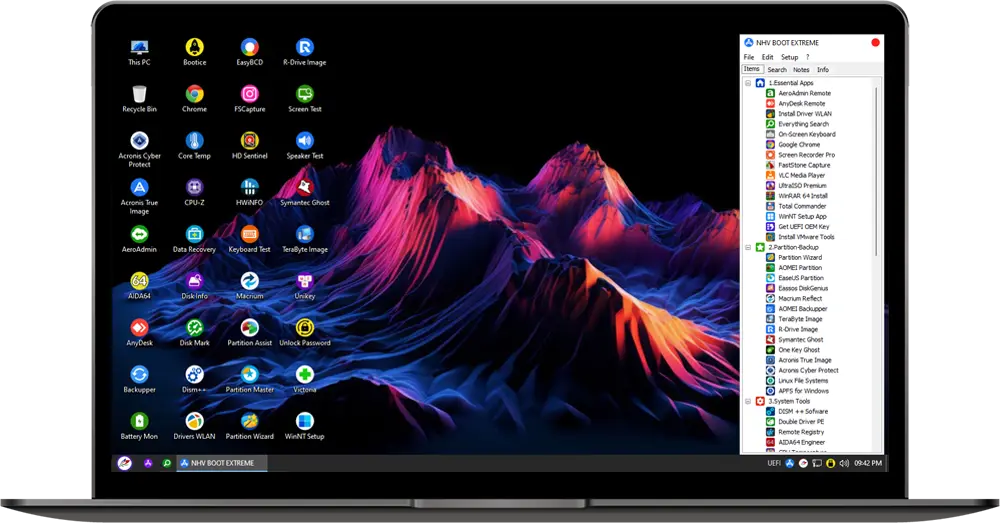Viewport: 1000px width, 523px height.
Task: Open the Edit menu
Action: pos(767,57)
